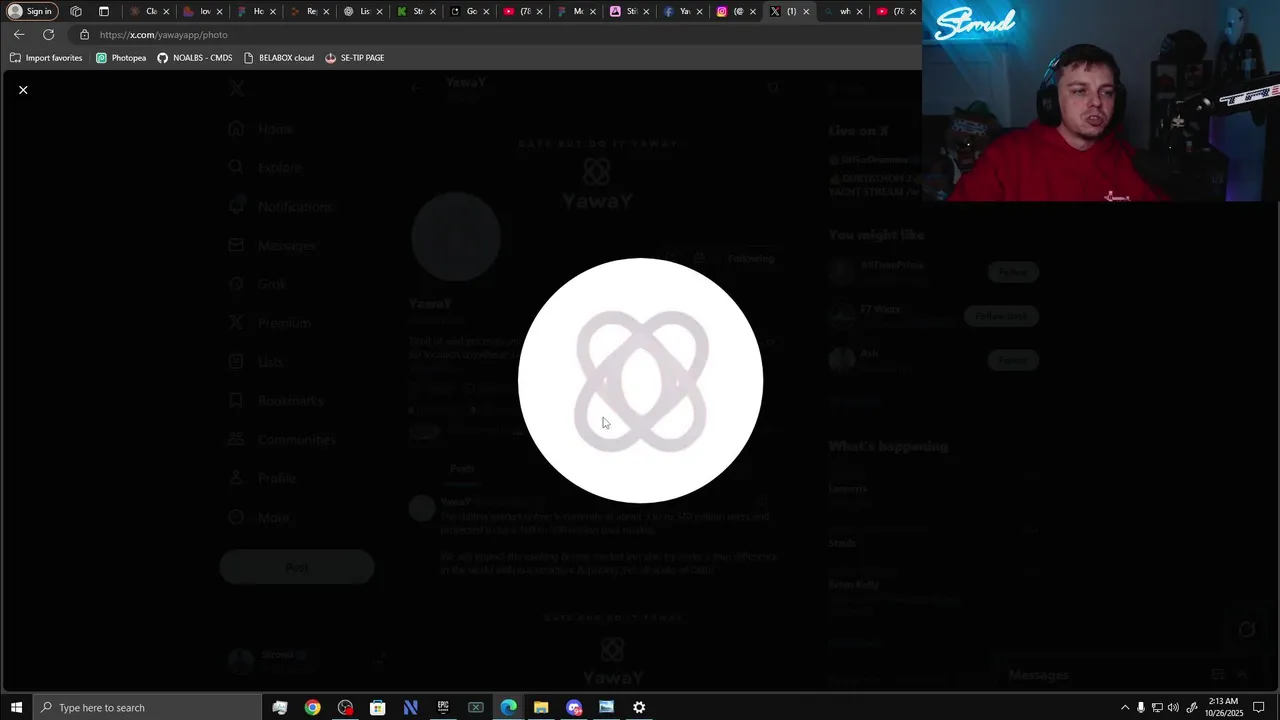This screenshot has height=720, width=1280.
Task: Close the 'Cla' tab
Action: (166, 12)
